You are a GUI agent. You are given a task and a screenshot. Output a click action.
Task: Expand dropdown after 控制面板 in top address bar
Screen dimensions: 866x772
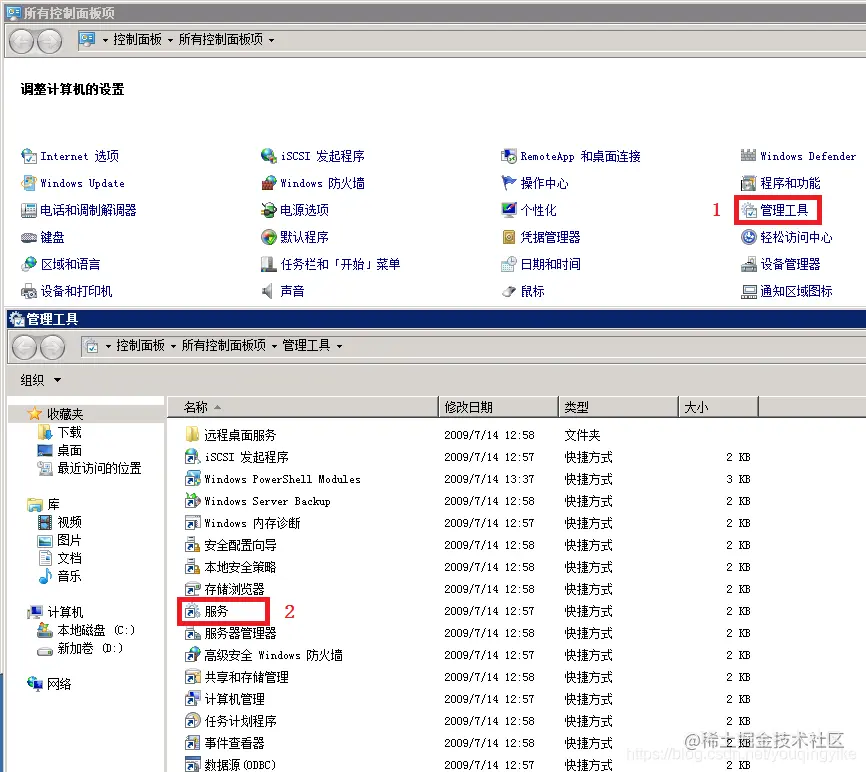click(x=170, y=40)
